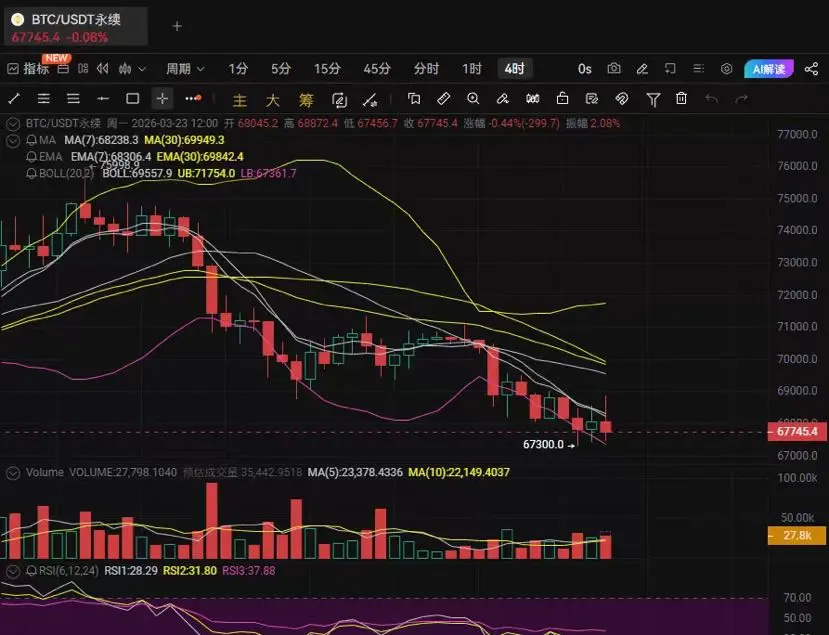829x635 pixels.
Task: Click the line with arrows tool icon
Action: click(x=370, y=100)
